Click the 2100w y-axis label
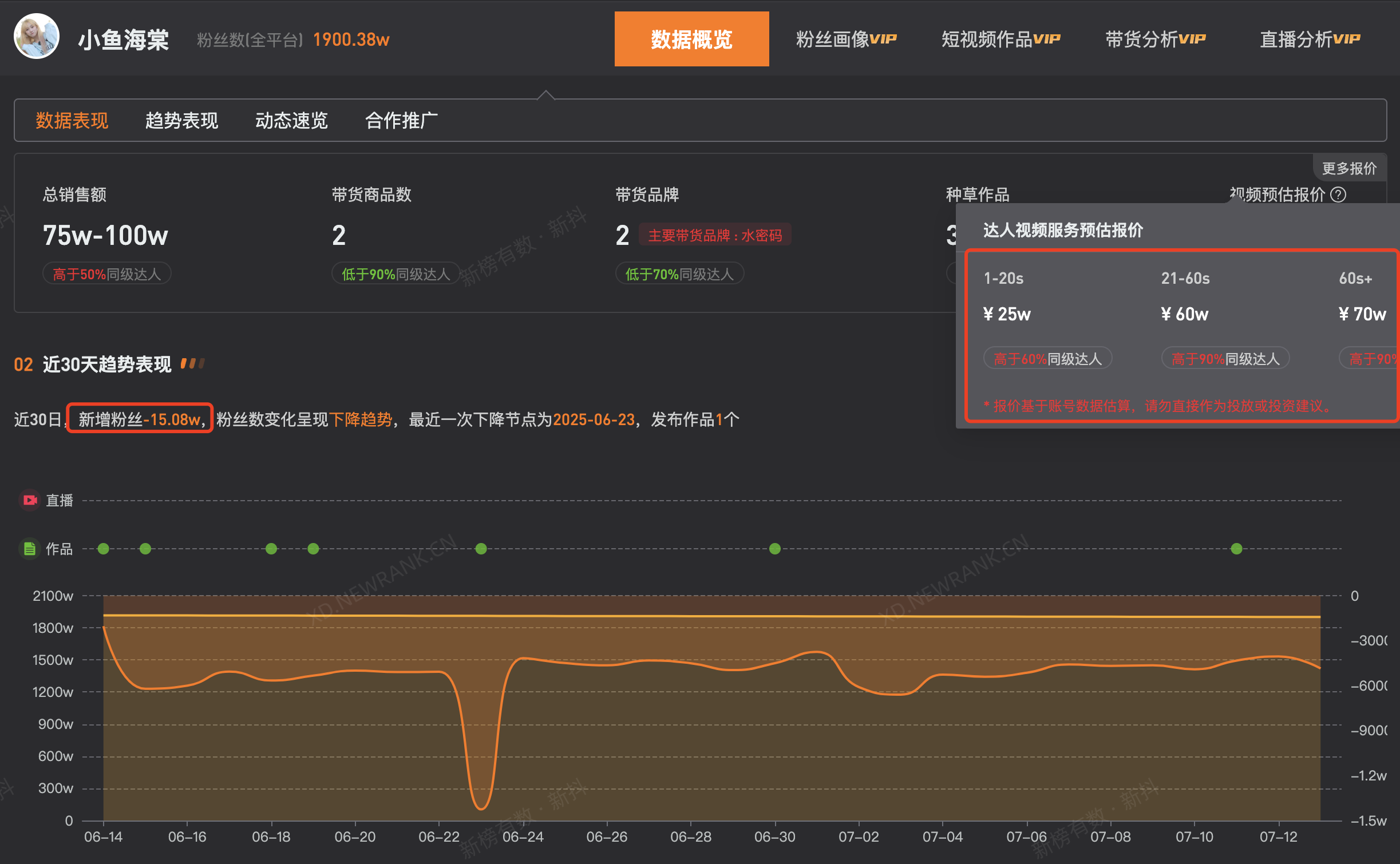This screenshot has width=1400, height=864. coord(53,596)
